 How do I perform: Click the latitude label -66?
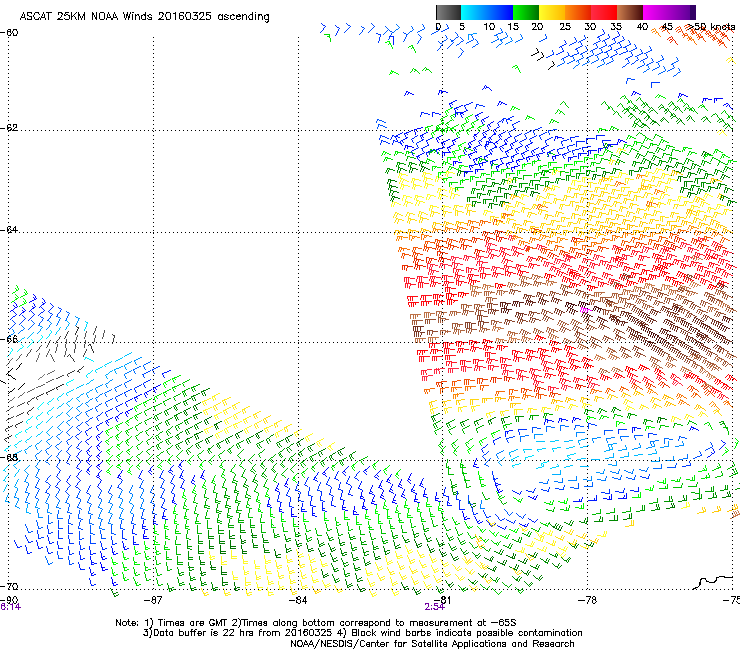pyautogui.click(x=9, y=339)
